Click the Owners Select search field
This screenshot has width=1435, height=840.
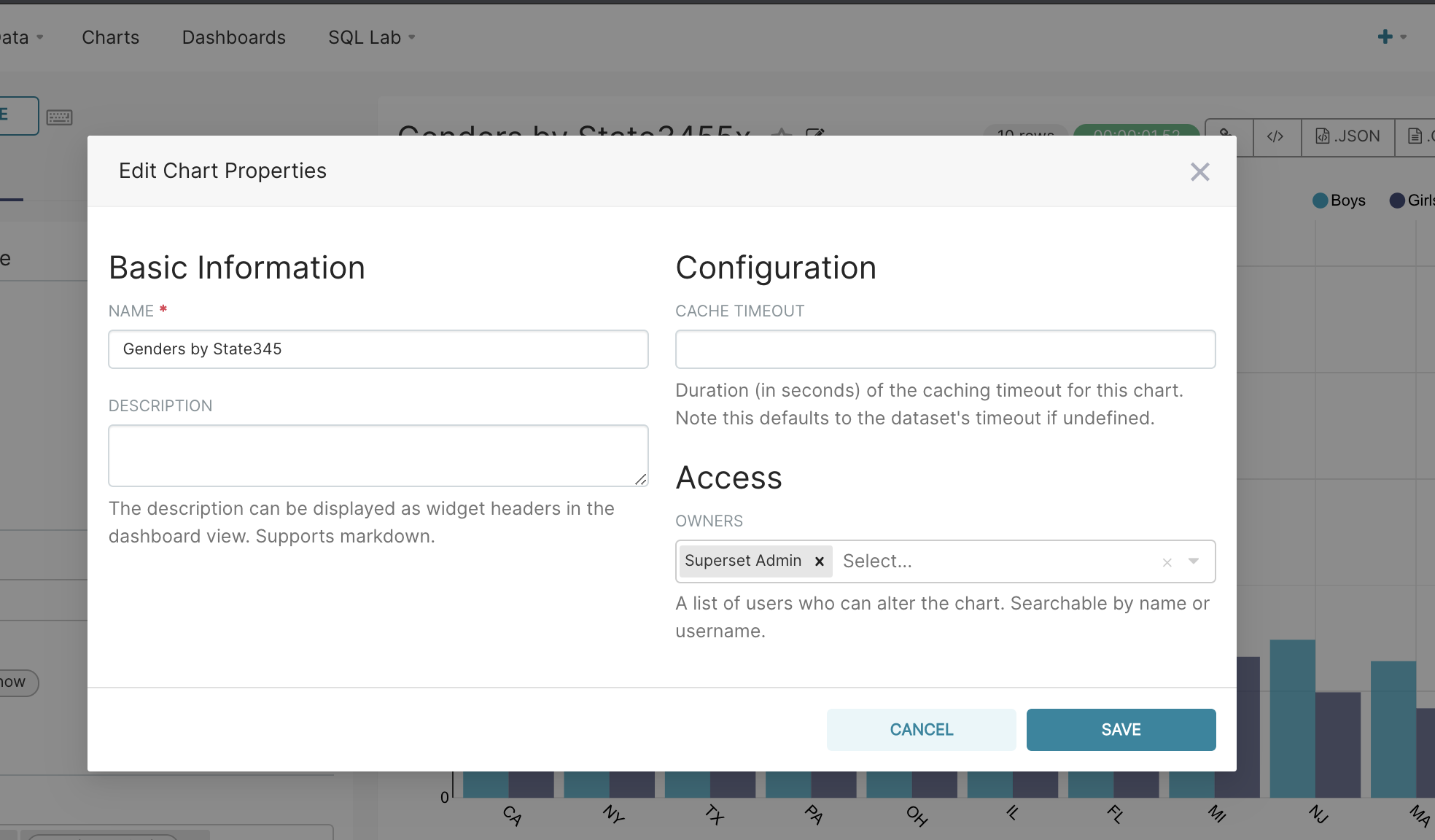[x=992, y=561]
